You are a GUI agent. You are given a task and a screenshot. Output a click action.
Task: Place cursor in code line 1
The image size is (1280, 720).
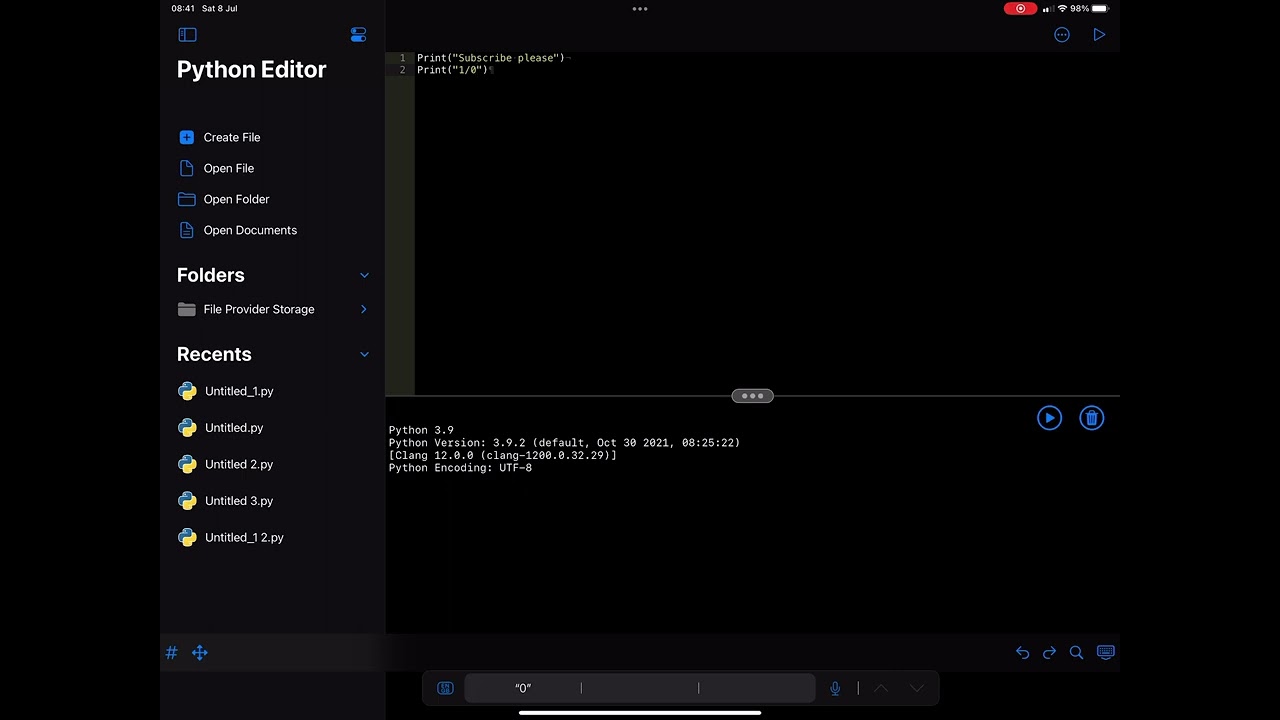click(490, 58)
